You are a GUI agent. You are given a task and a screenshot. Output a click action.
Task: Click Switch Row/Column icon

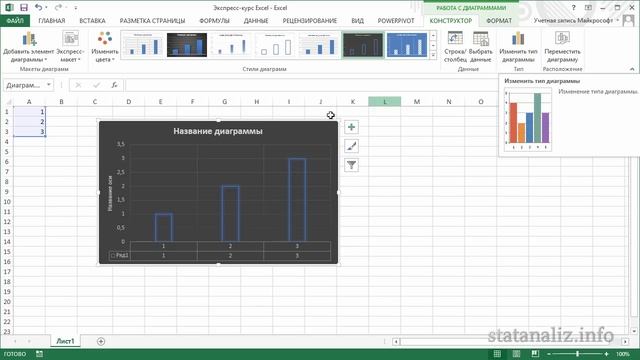[455, 39]
